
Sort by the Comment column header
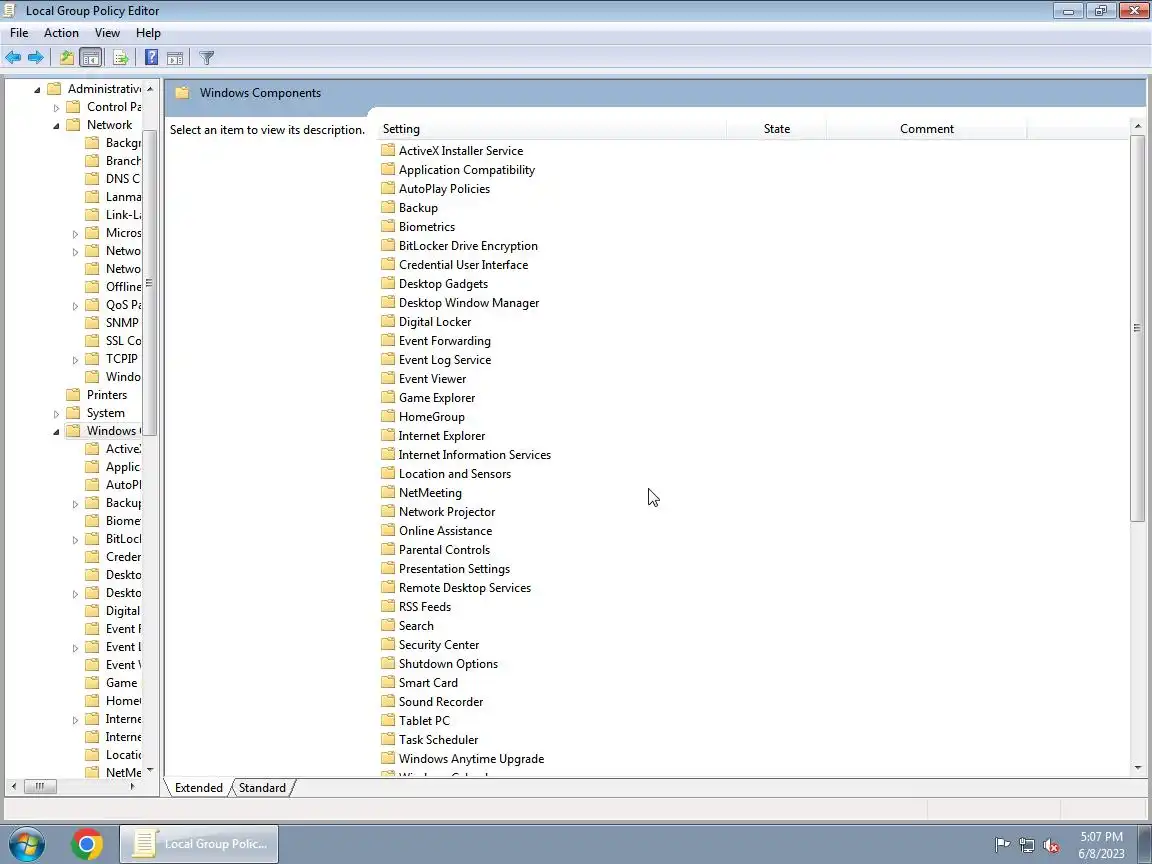(x=926, y=129)
